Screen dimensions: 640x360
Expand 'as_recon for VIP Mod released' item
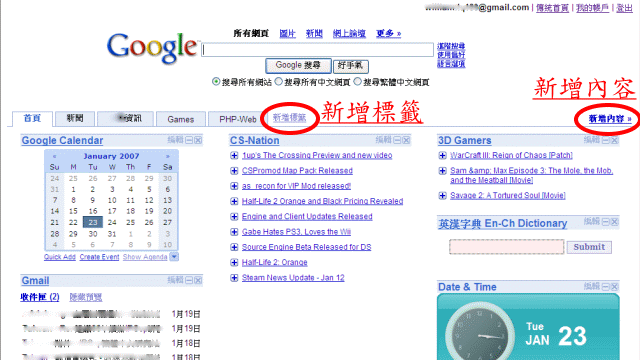pos(234,186)
